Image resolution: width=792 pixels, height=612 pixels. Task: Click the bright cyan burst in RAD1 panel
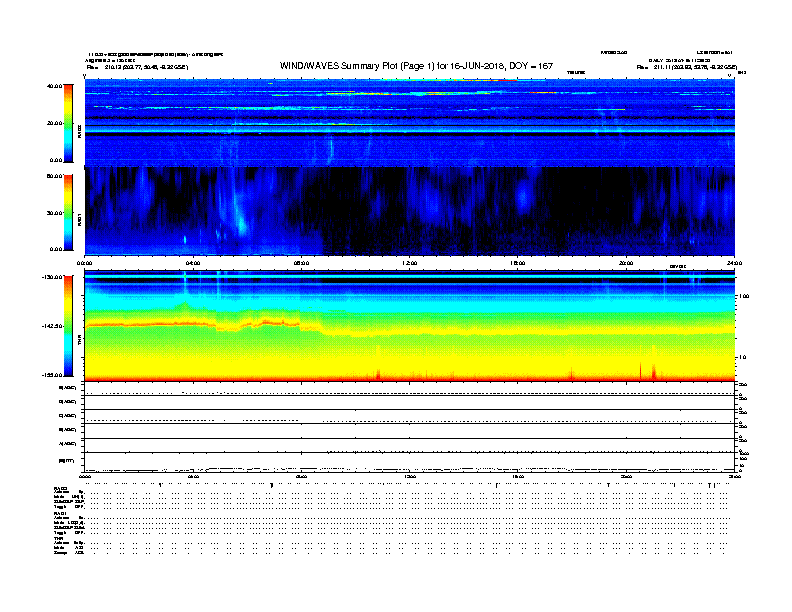[242, 223]
